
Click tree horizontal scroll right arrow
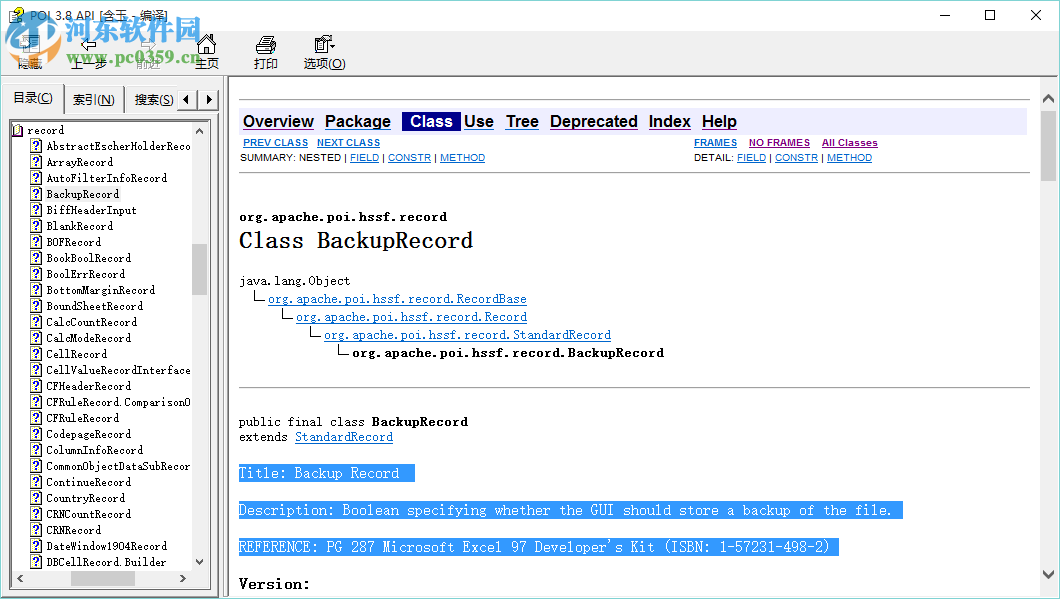pyautogui.click(x=183, y=579)
